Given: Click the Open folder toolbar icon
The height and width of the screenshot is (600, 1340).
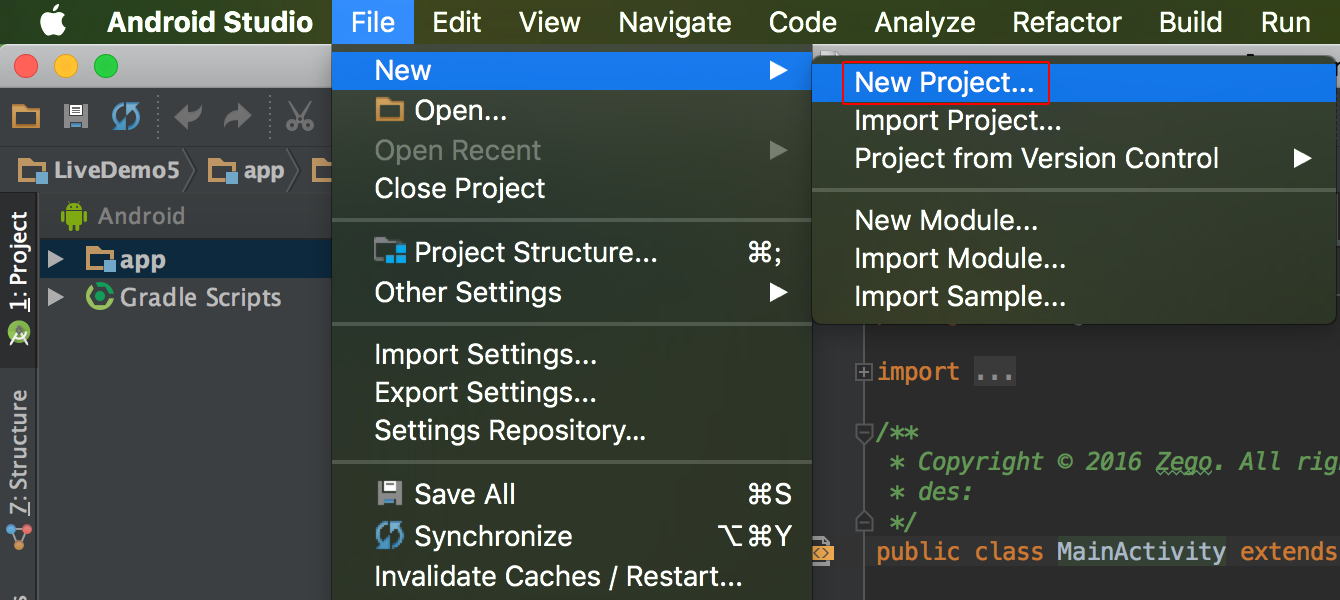Looking at the screenshot, I should (x=26, y=117).
